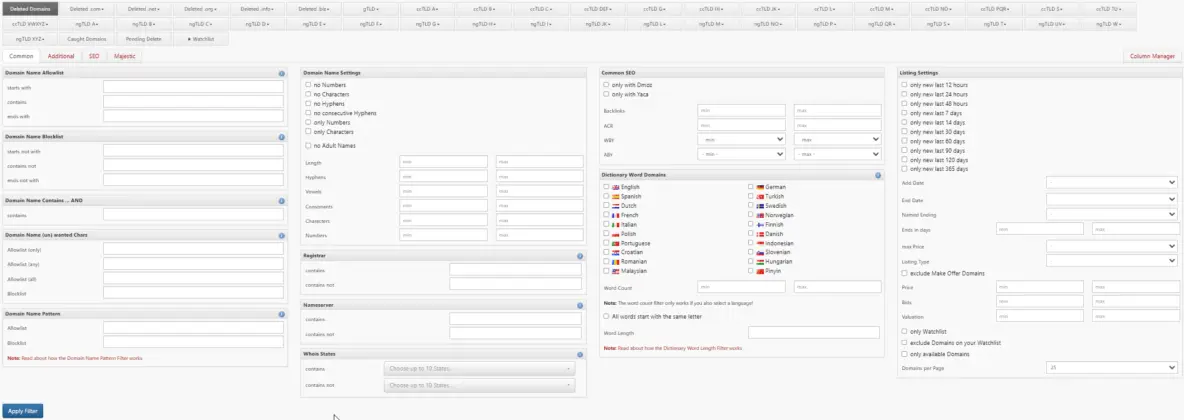Open the Watchlist button
This screenshot has height=420, width=1184.
200,38
